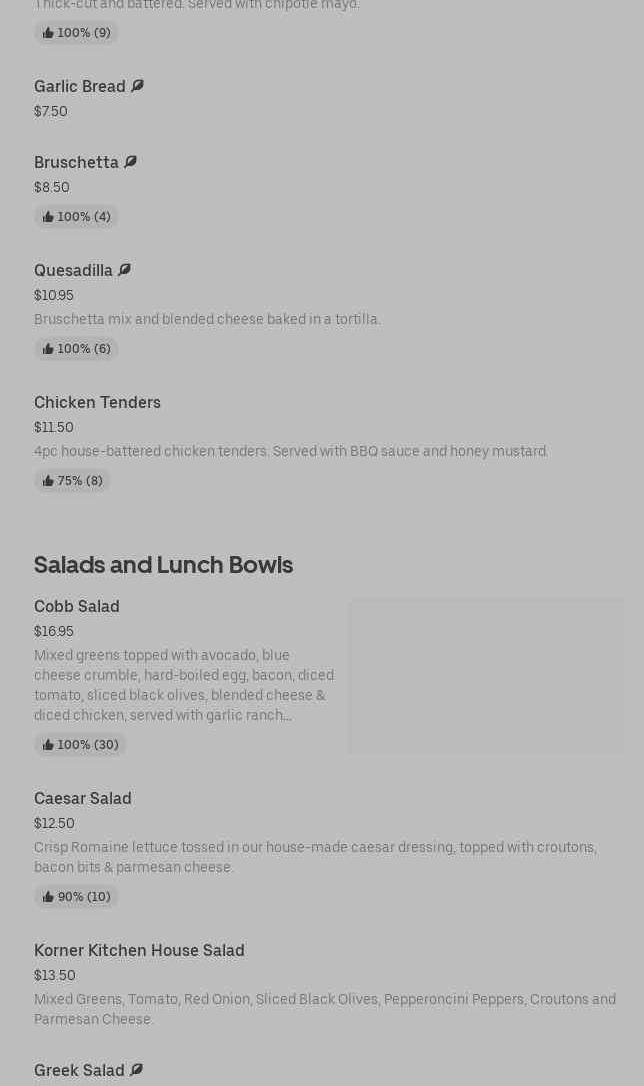644x1086 pixels.
Task: Click the 100% (9) rating badge
Action: pyautogui.click(x=76, y=33)
